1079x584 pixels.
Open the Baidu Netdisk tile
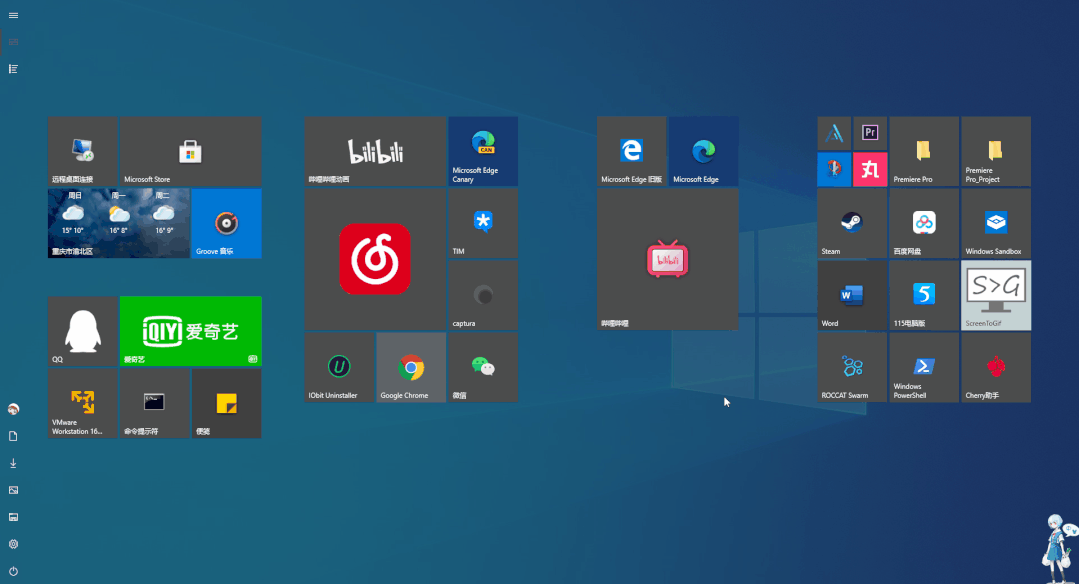(x=924, y=223)
